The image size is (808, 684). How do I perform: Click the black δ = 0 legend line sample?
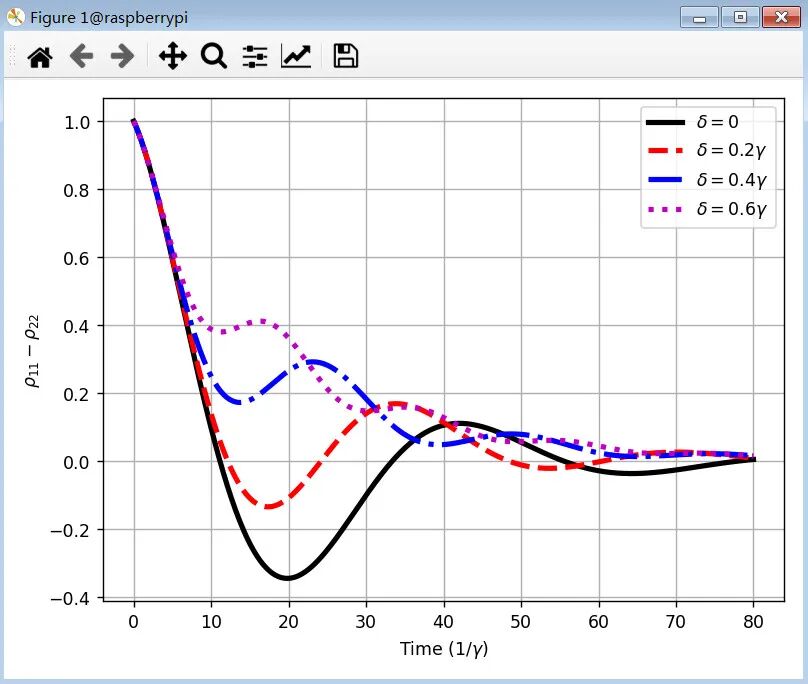click(665, 122)
